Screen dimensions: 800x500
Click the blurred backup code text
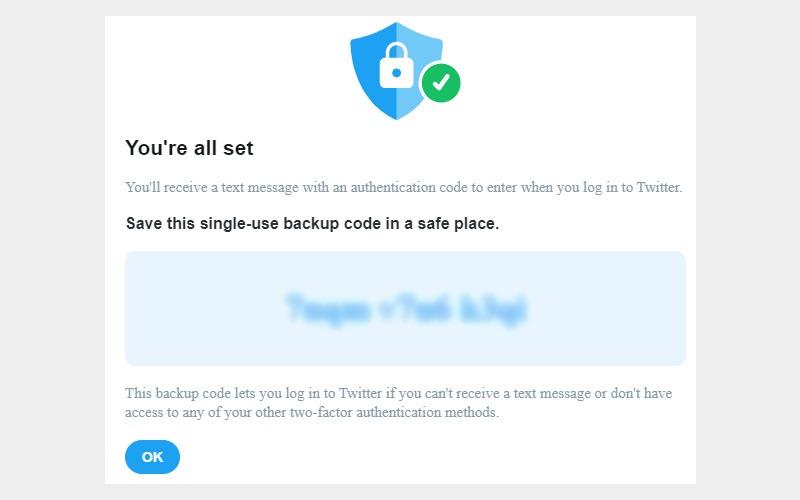pyautogui.click(x=405, y=309)
